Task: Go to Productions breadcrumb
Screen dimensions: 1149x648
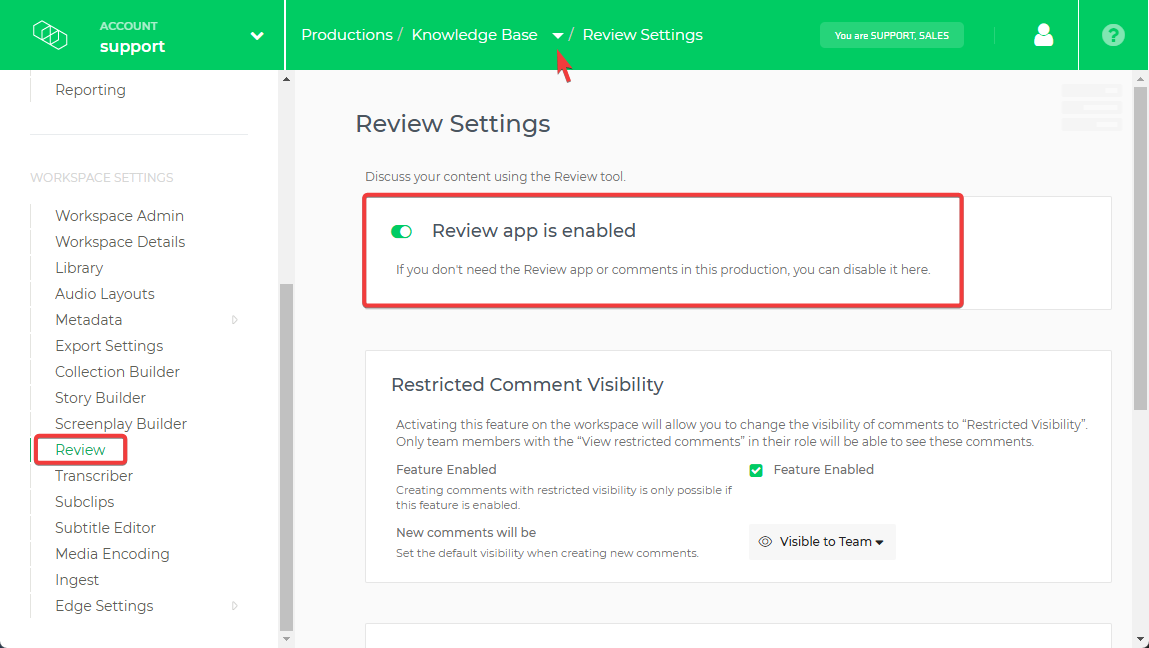Action: [x=347, y=34]
